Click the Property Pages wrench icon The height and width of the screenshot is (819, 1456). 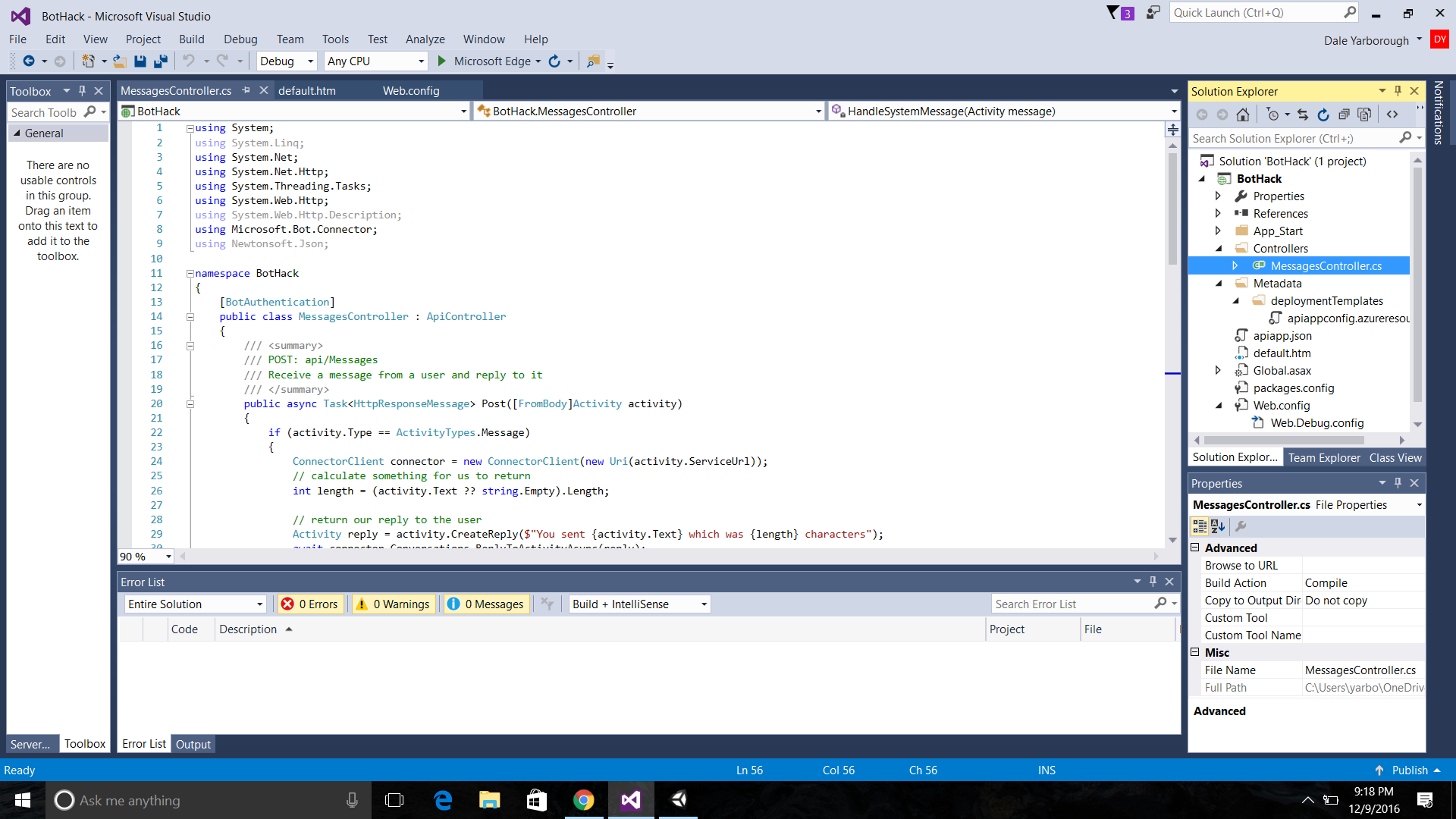[x=1241, y=526]
